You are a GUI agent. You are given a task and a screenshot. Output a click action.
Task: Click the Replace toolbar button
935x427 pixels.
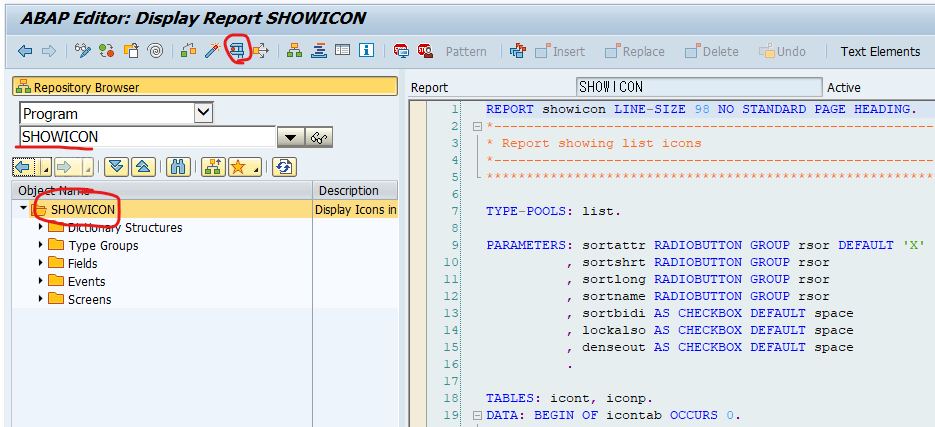(x=634, y=52)
